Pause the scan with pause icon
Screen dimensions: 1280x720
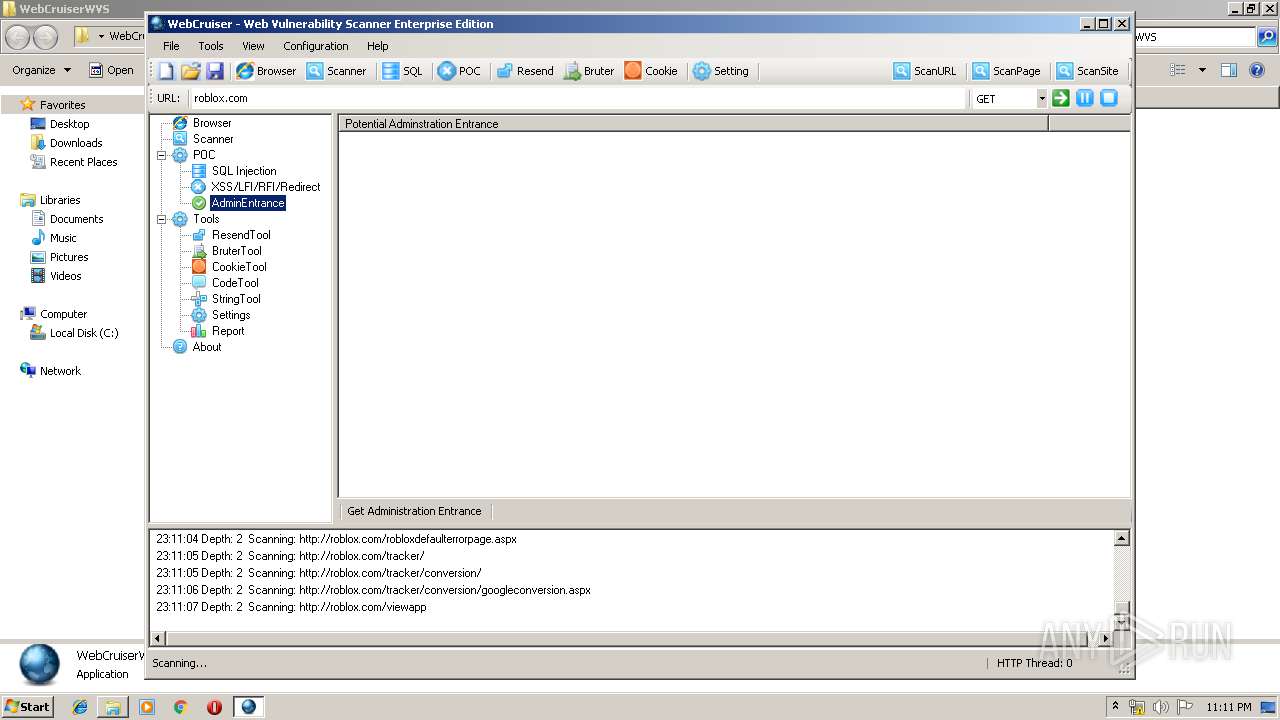tap(1085, 98)
